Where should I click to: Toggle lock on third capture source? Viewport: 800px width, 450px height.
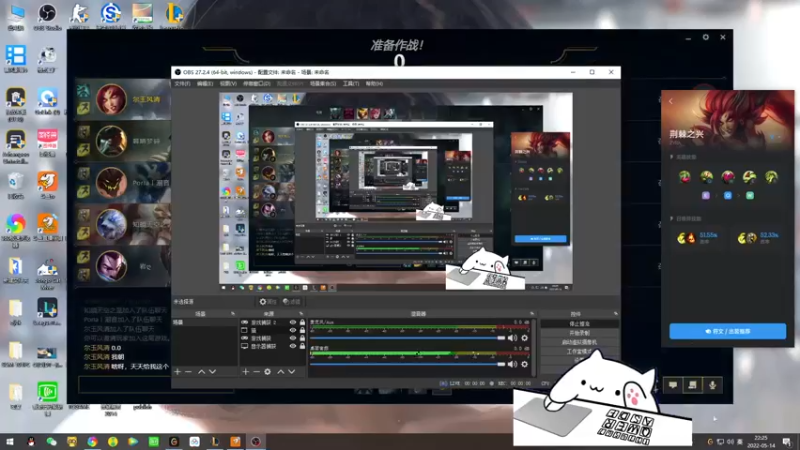(x=302, y=338)
